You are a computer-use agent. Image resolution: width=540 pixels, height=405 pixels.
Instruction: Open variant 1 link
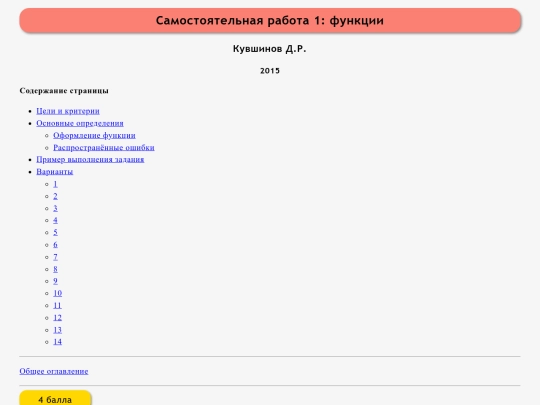55,184
